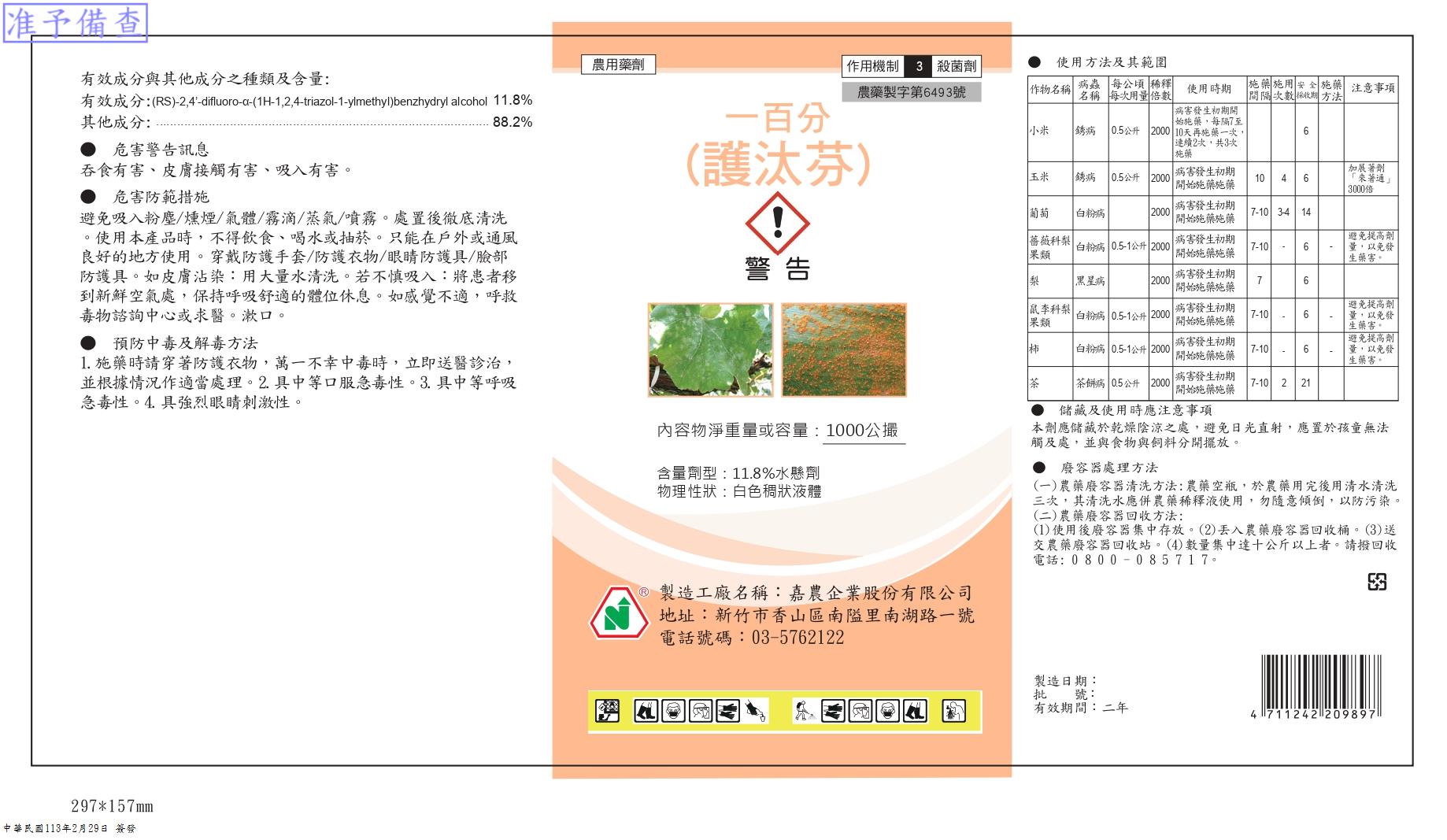Click the wash after use pictogram

953,711
